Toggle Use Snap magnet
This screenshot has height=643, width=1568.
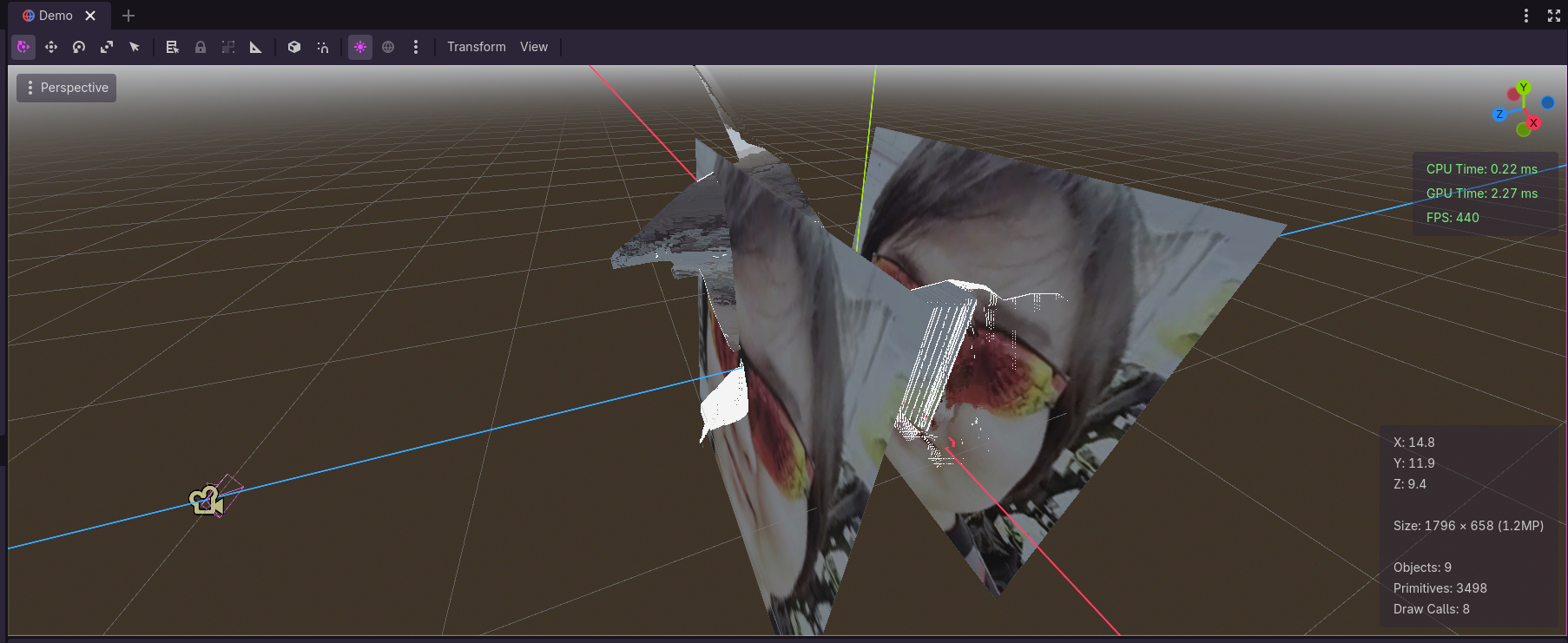pos(322,47)
